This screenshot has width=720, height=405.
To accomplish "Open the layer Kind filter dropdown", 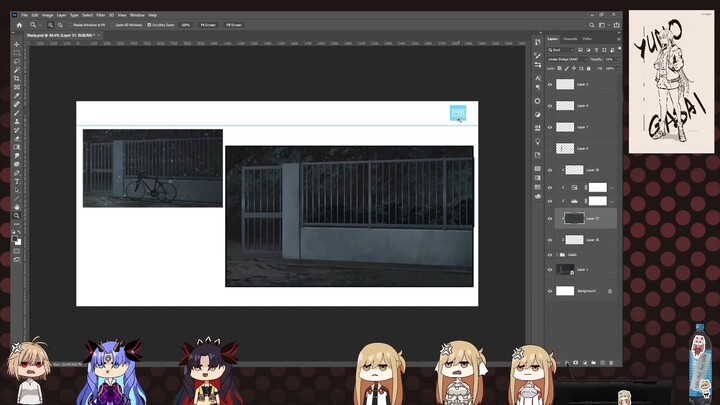I will (x=560, y=50).
